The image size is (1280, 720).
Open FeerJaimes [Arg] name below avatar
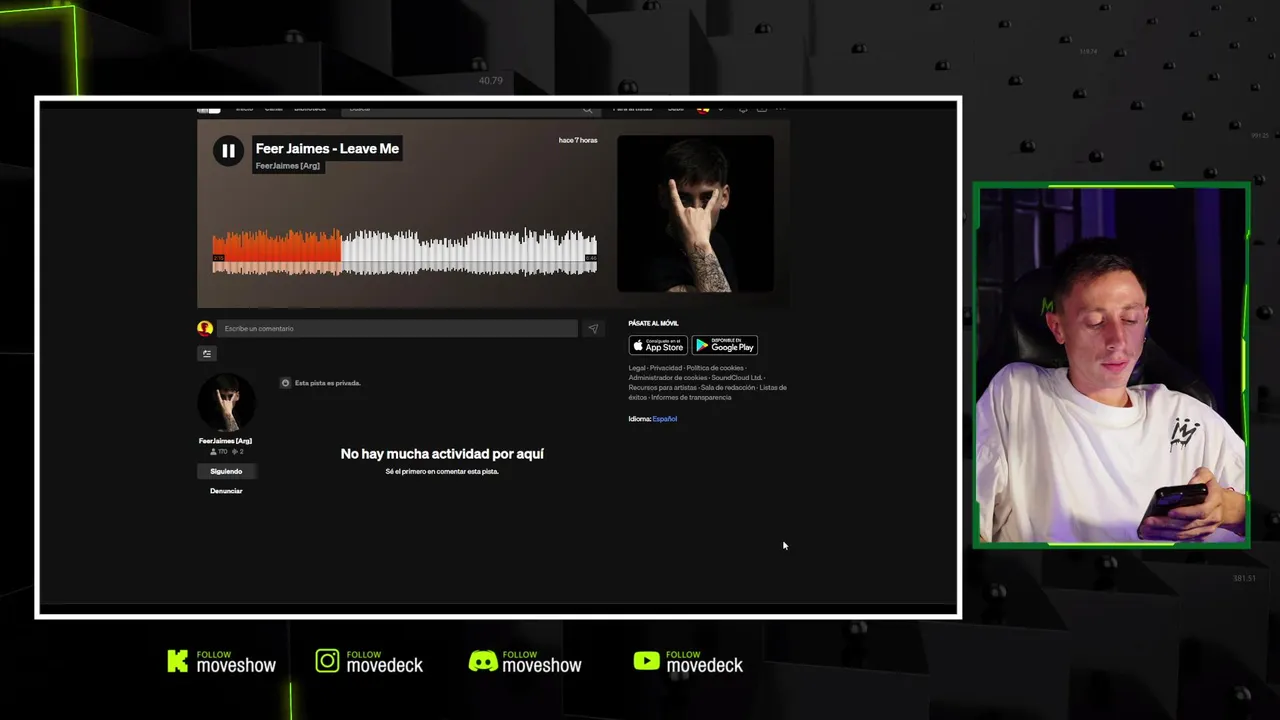tap(225, 441)
